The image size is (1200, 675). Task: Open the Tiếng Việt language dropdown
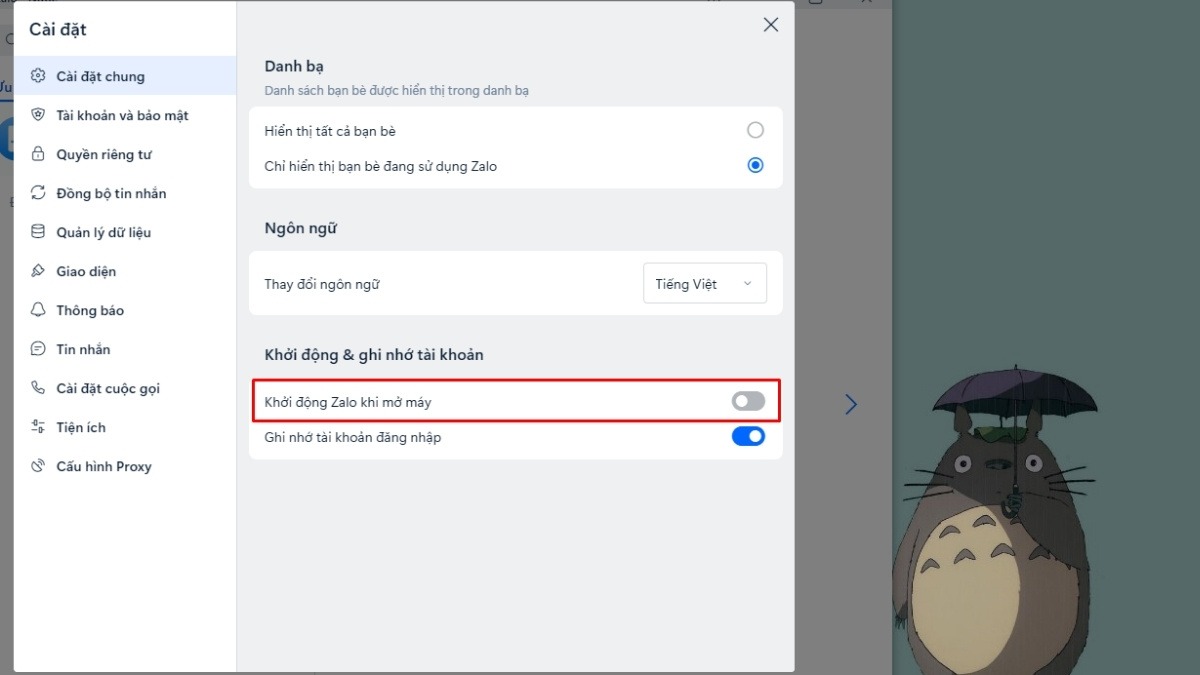(x=704, y=284)
